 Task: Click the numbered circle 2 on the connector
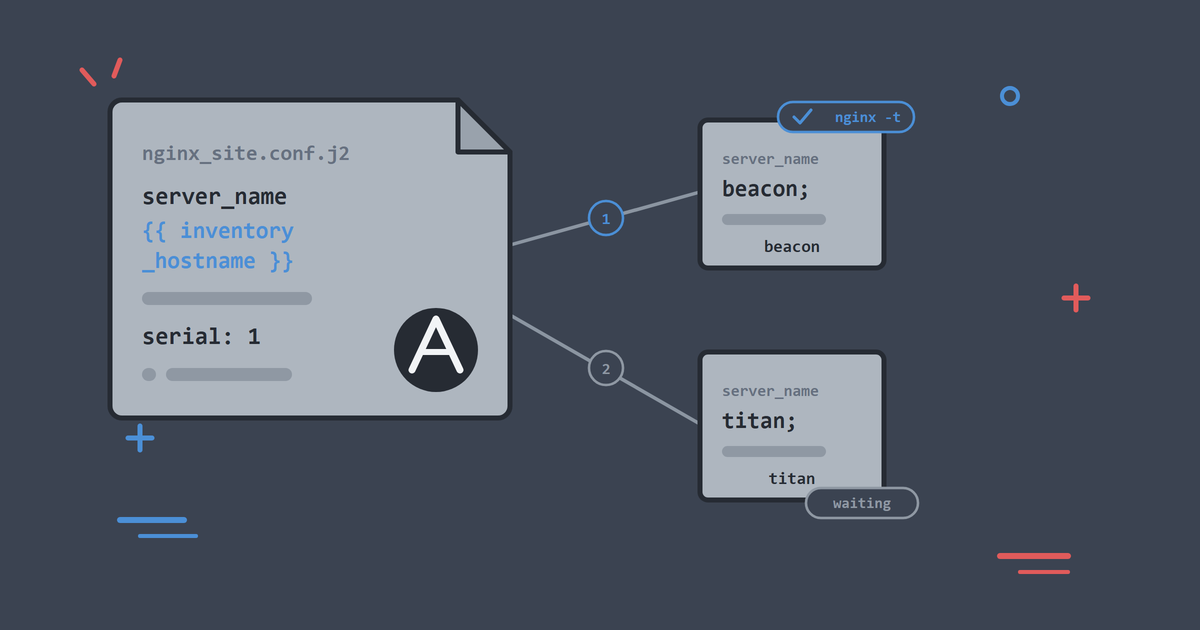coord(605,368)
